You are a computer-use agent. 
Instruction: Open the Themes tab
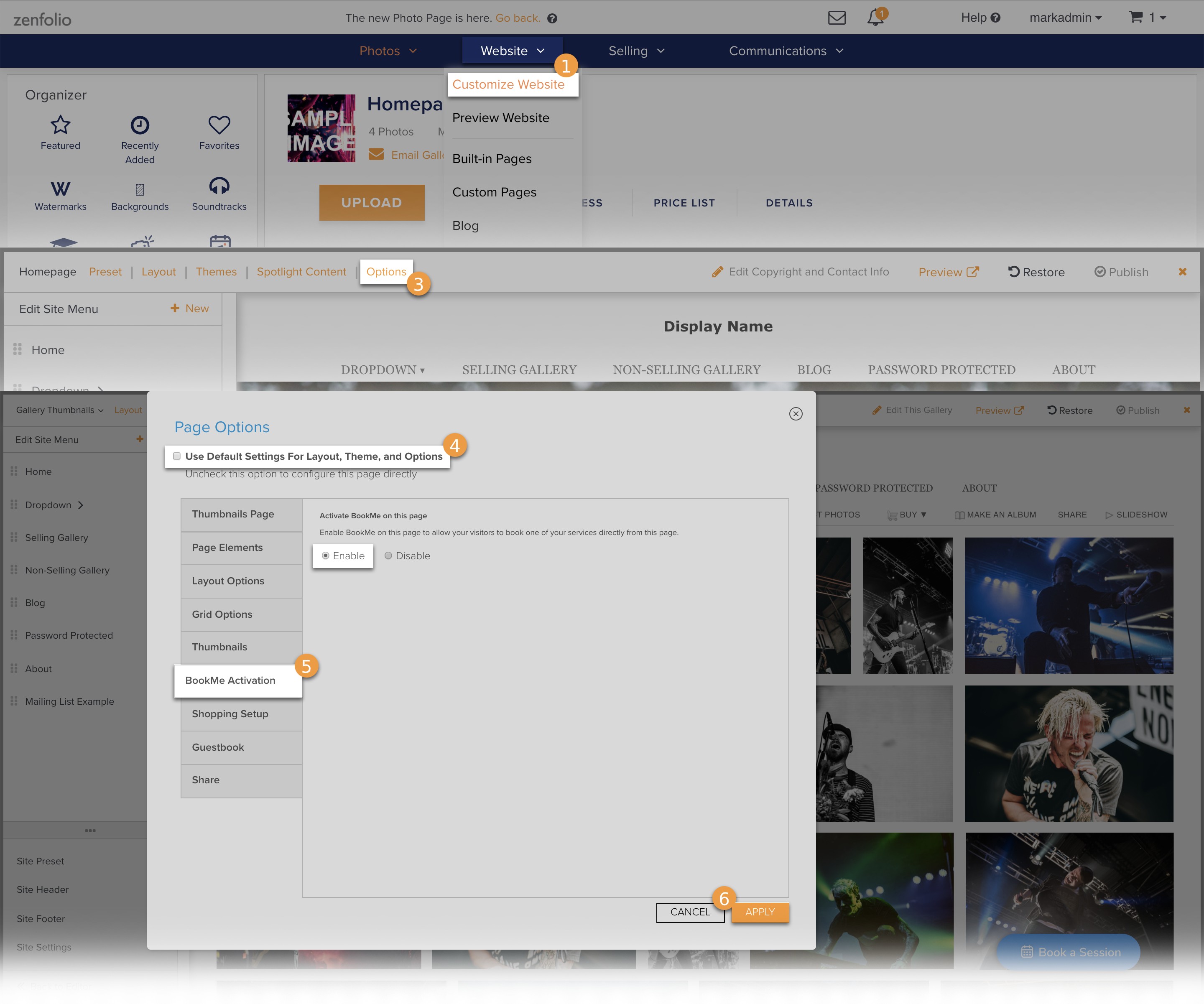pyautogui.click(x=216, y=272)
